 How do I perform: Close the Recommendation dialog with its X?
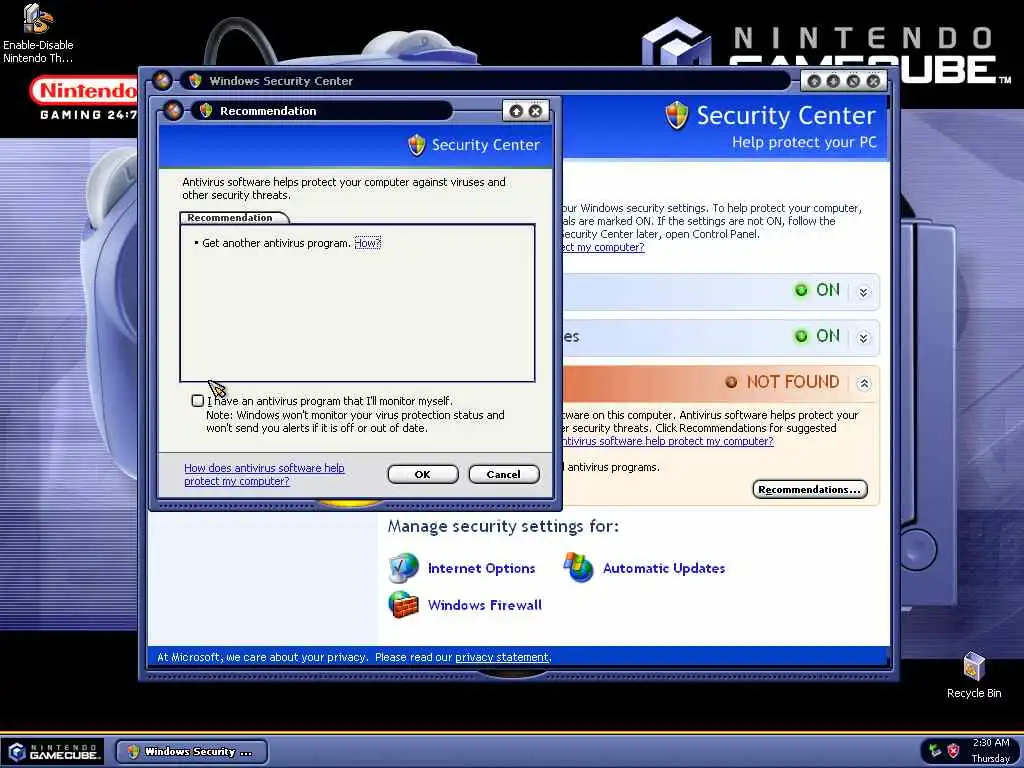[x=536, y=111]
